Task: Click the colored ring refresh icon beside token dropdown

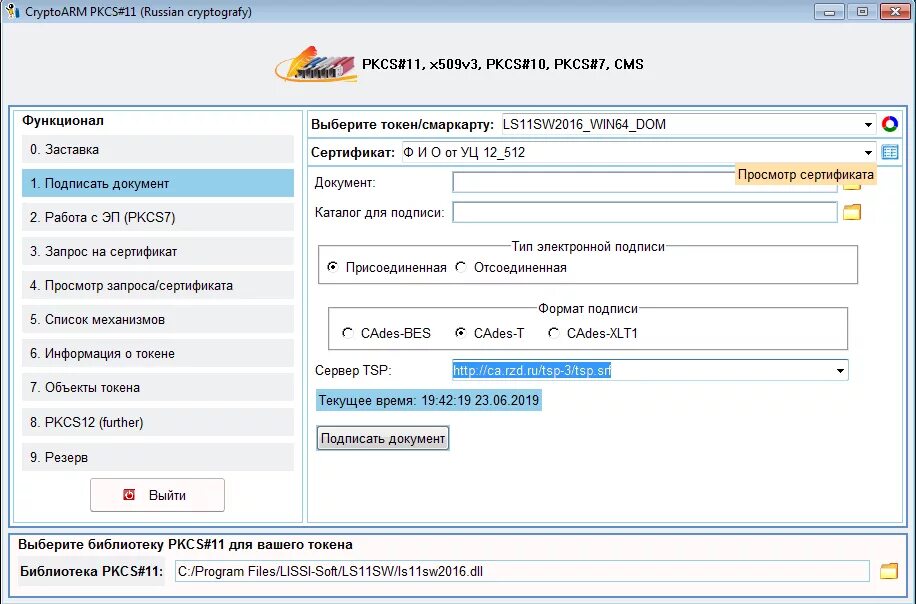Action: [x=890, y=124]
